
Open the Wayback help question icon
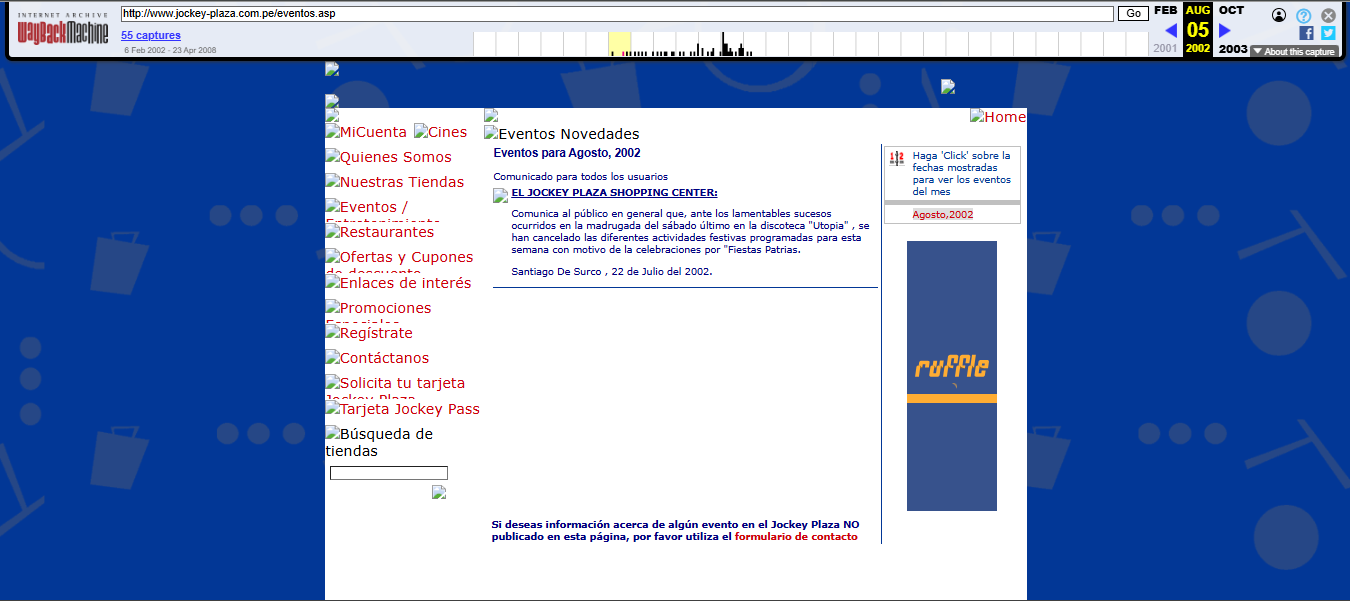pyautogui.click(x=1304, y=15)
